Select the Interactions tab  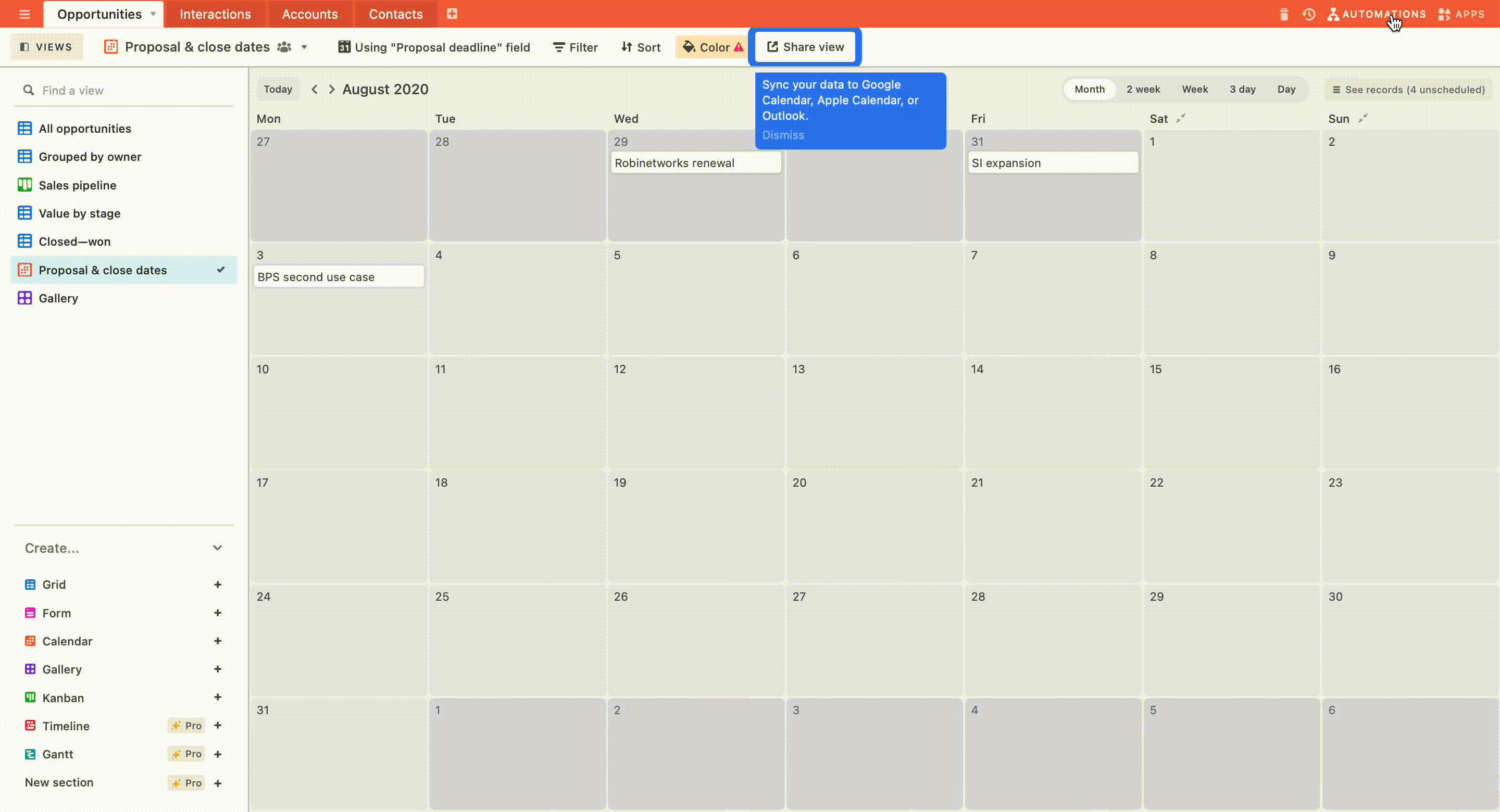(x=215, y=14)
